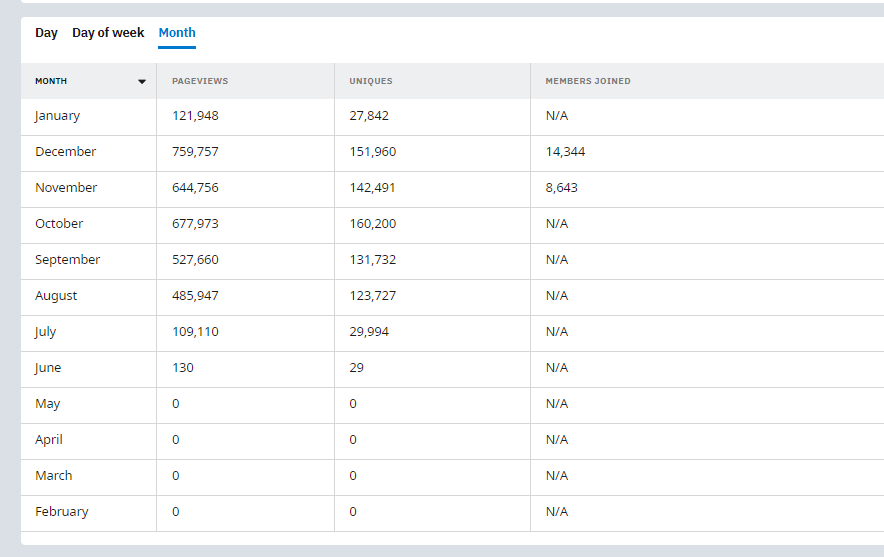Toggle Month column sort arrow

pyautogui.click(x=142, y=82)
